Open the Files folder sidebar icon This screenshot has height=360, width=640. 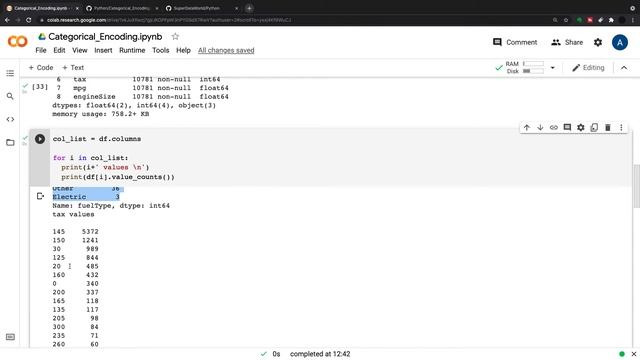10,142
